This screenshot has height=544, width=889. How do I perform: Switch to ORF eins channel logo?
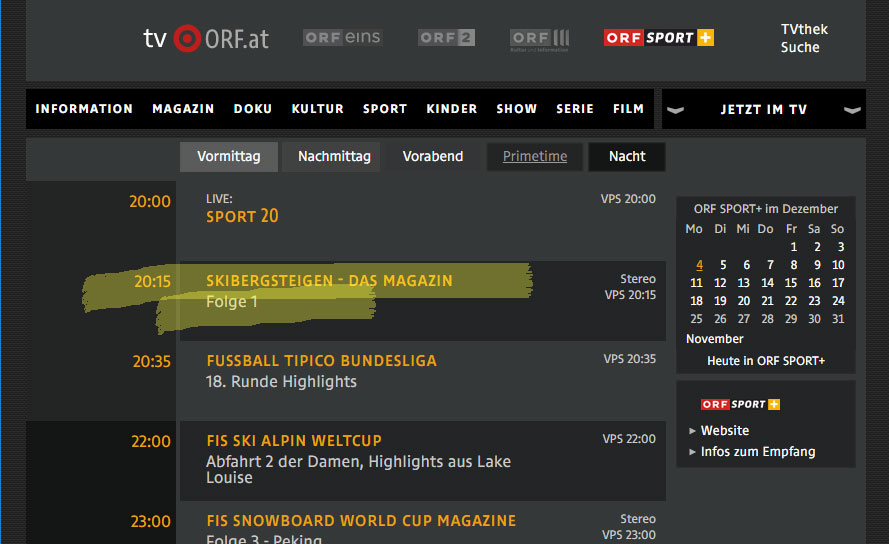pos(342,37)
